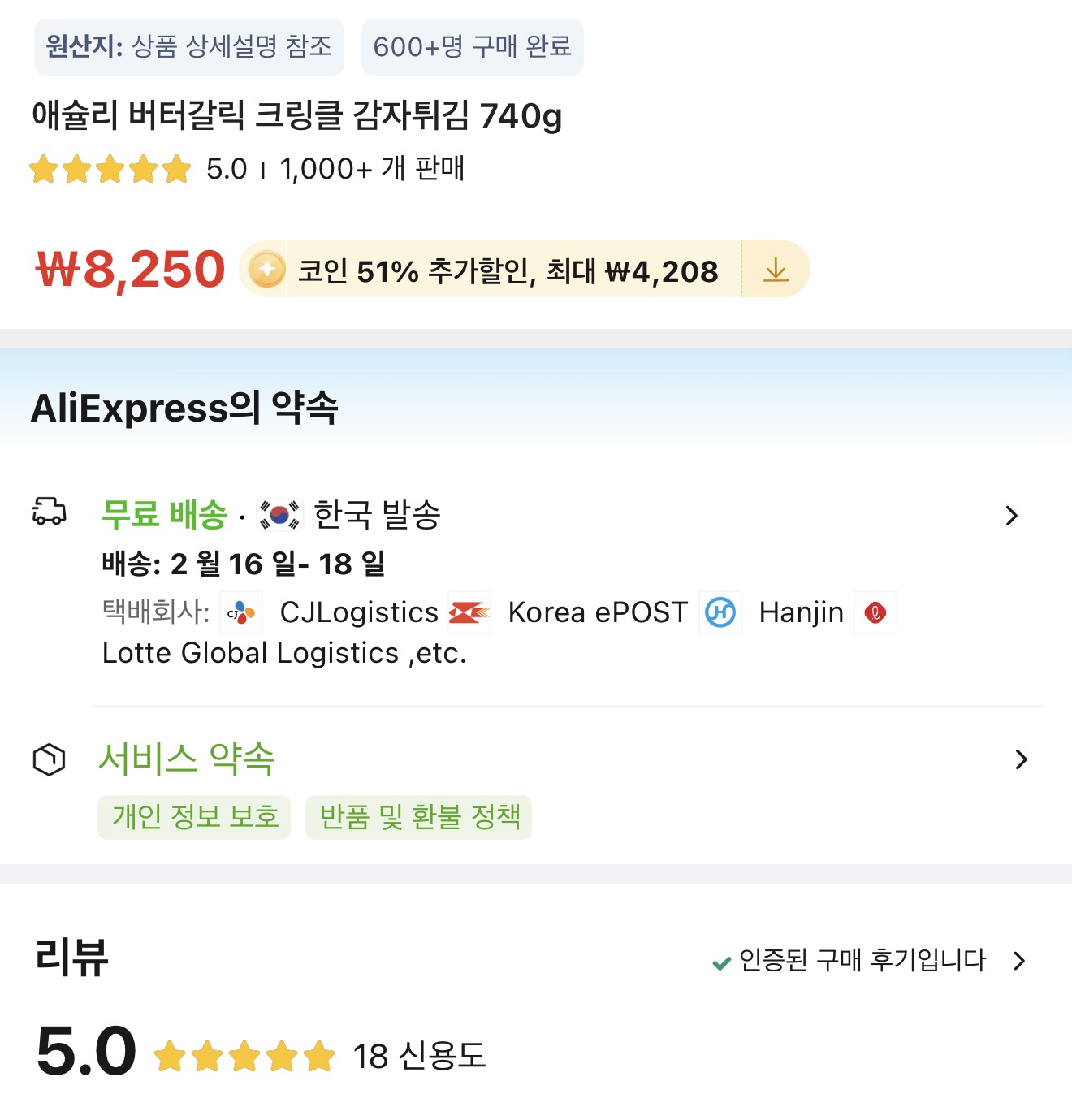Expand the 서비스 약속 section chevron
The image size is (1072, 1120).
click(1021, 759)
